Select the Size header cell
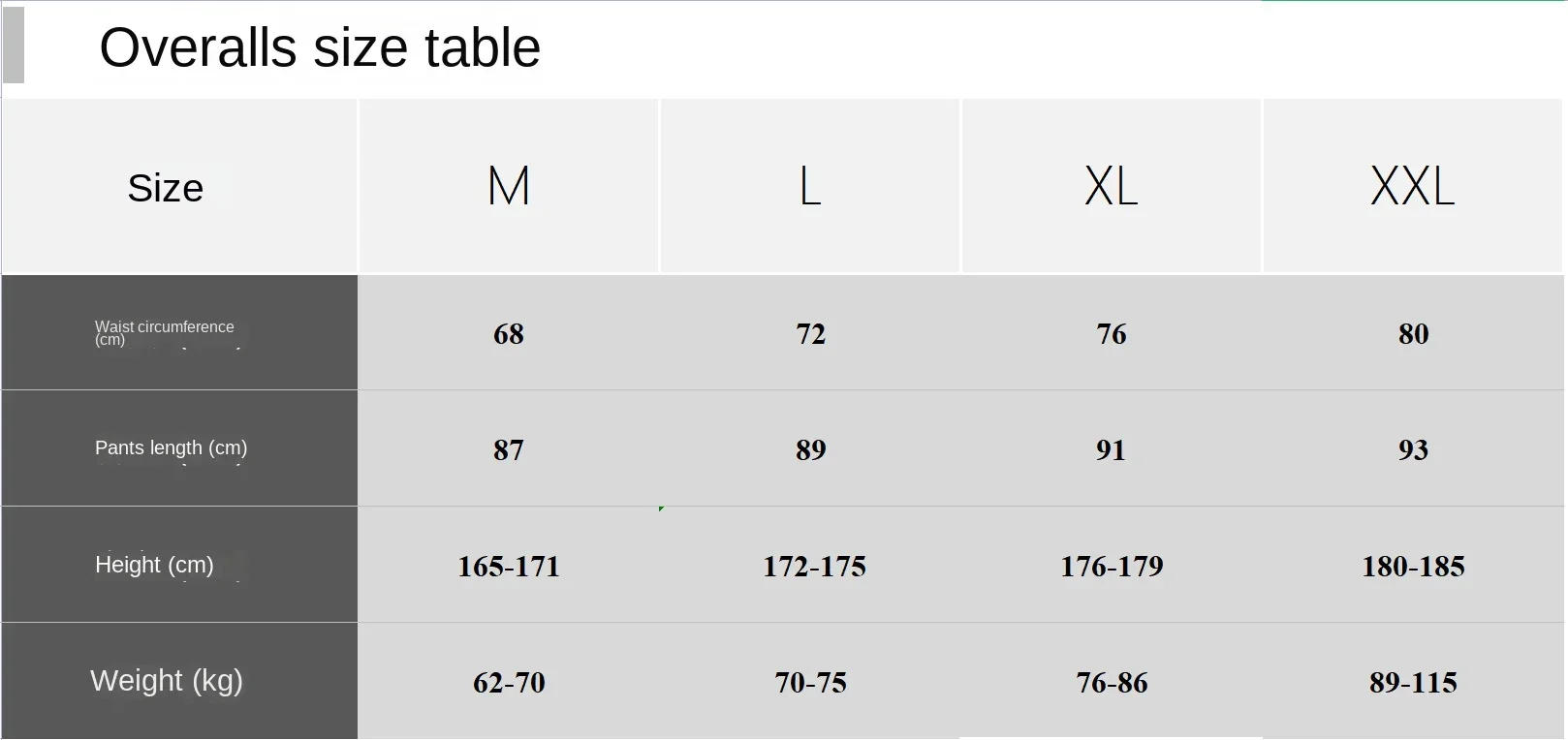1568x740 pixels. (166, 188)
